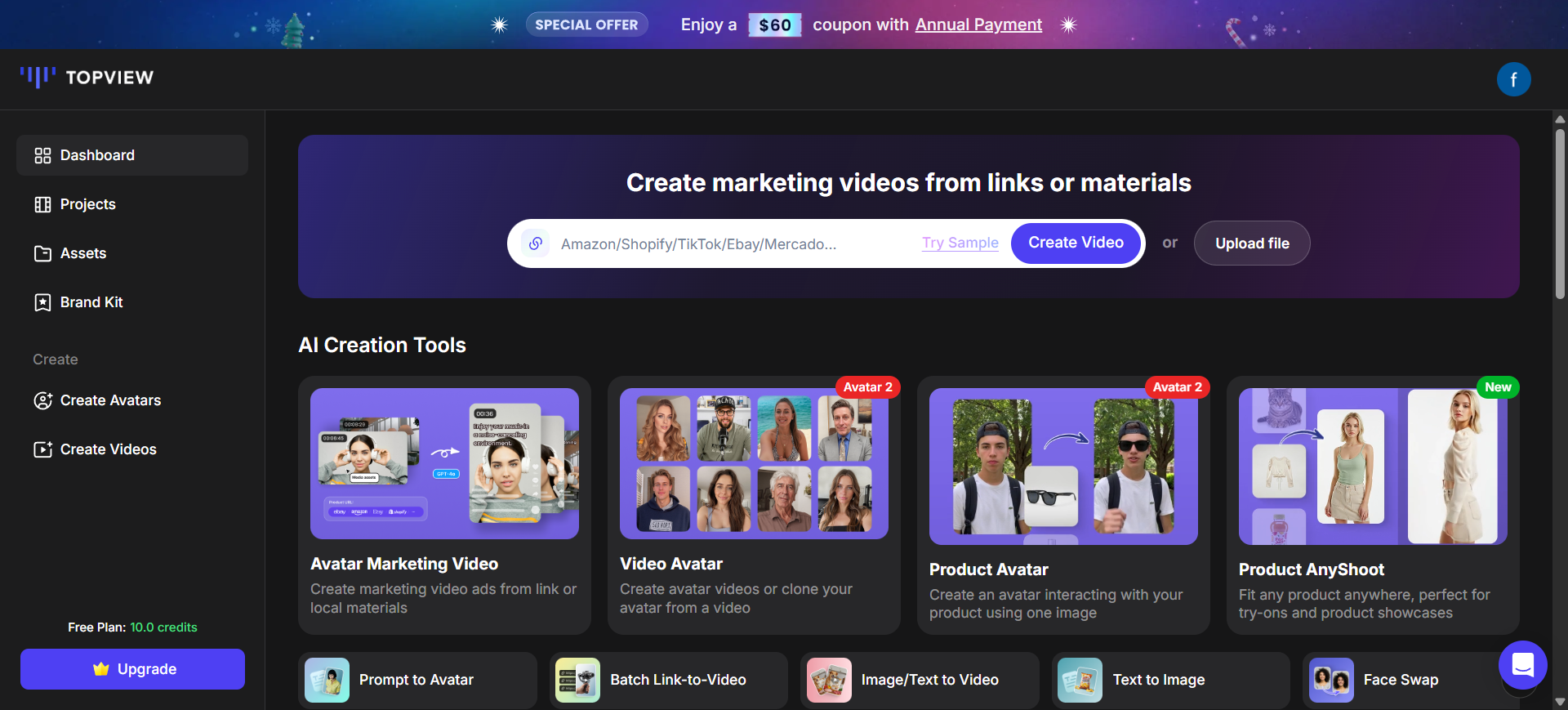Open Dashboard in the sidebar
This screenshot has width=1568, height=710.
132,155
